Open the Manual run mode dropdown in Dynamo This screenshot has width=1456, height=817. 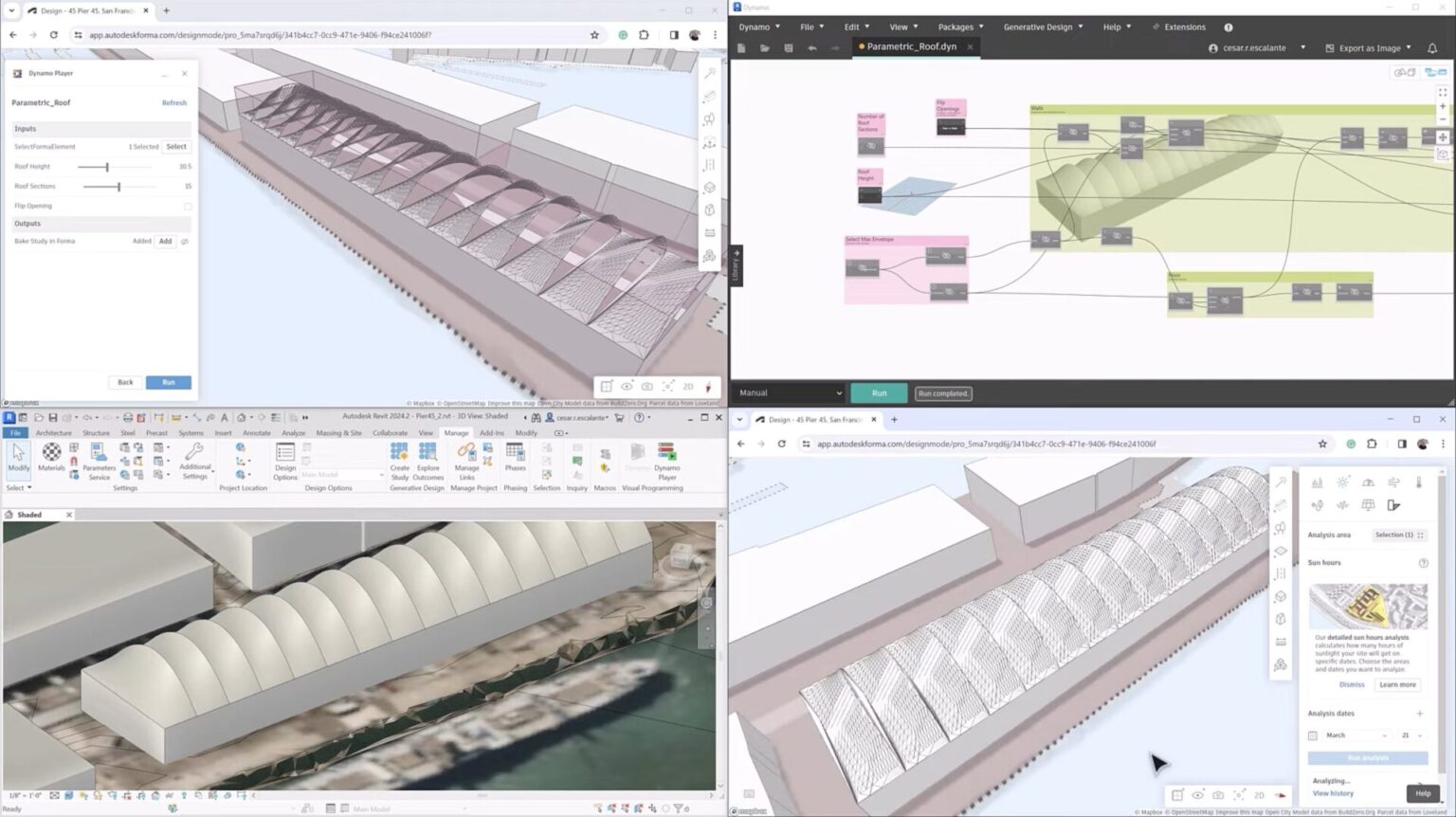pyautogui.click(x=789, y=392)
